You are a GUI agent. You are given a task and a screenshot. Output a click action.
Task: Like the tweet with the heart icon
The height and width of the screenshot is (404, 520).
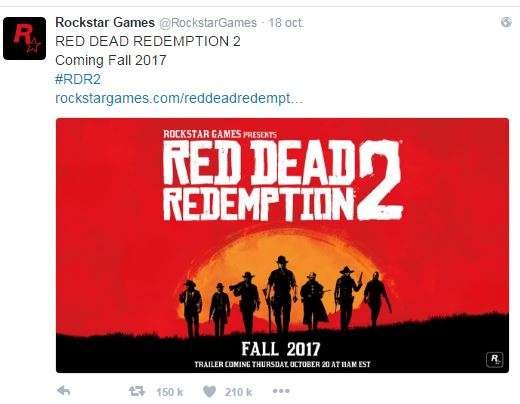click(x=209, y=391)
